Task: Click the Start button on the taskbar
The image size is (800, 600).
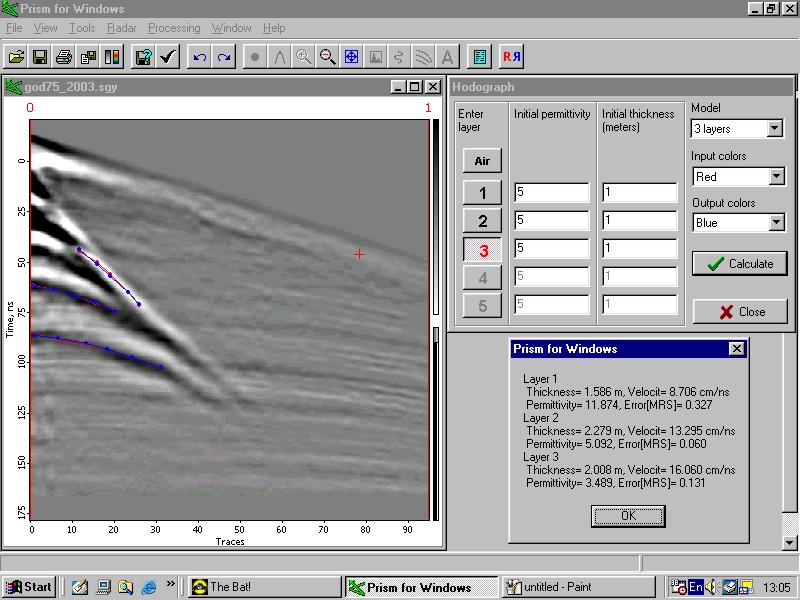Action: point(28,587)
